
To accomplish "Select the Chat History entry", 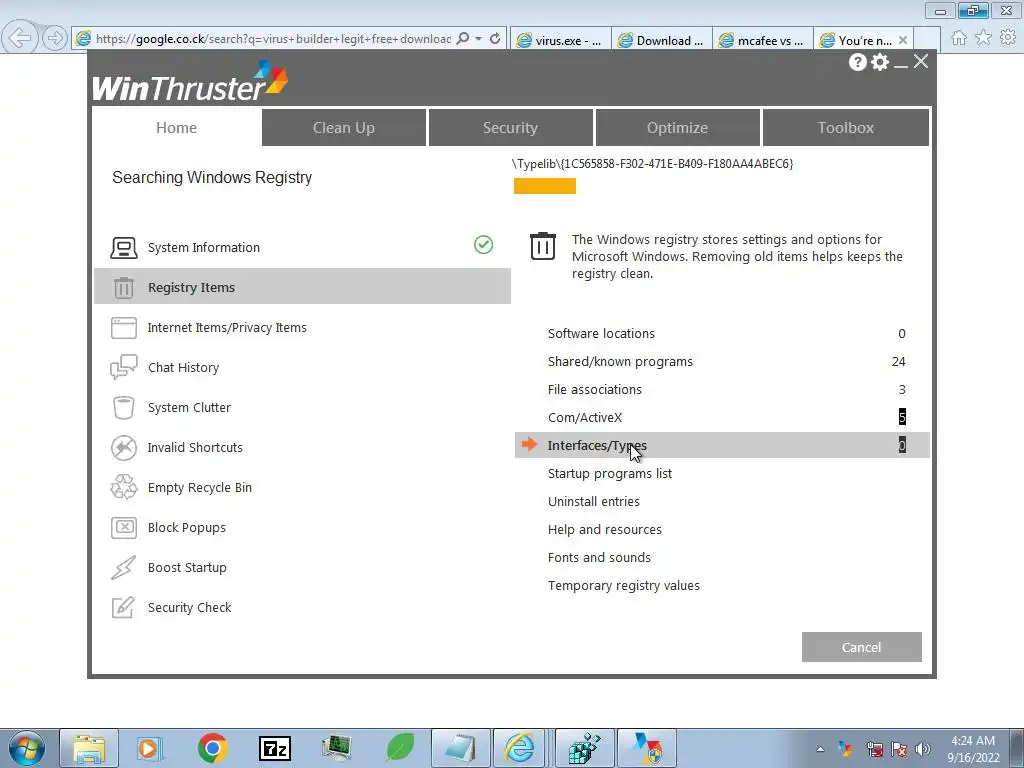I will 302,368.
